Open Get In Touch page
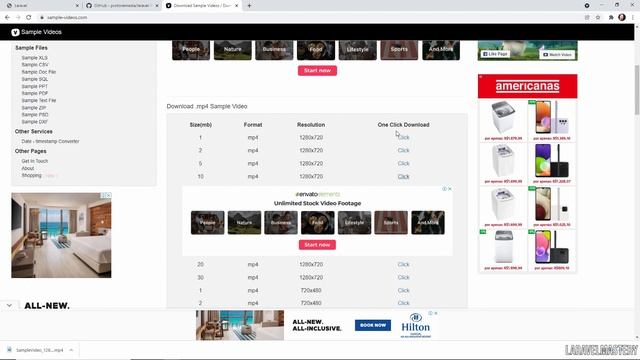 [35, 161]
